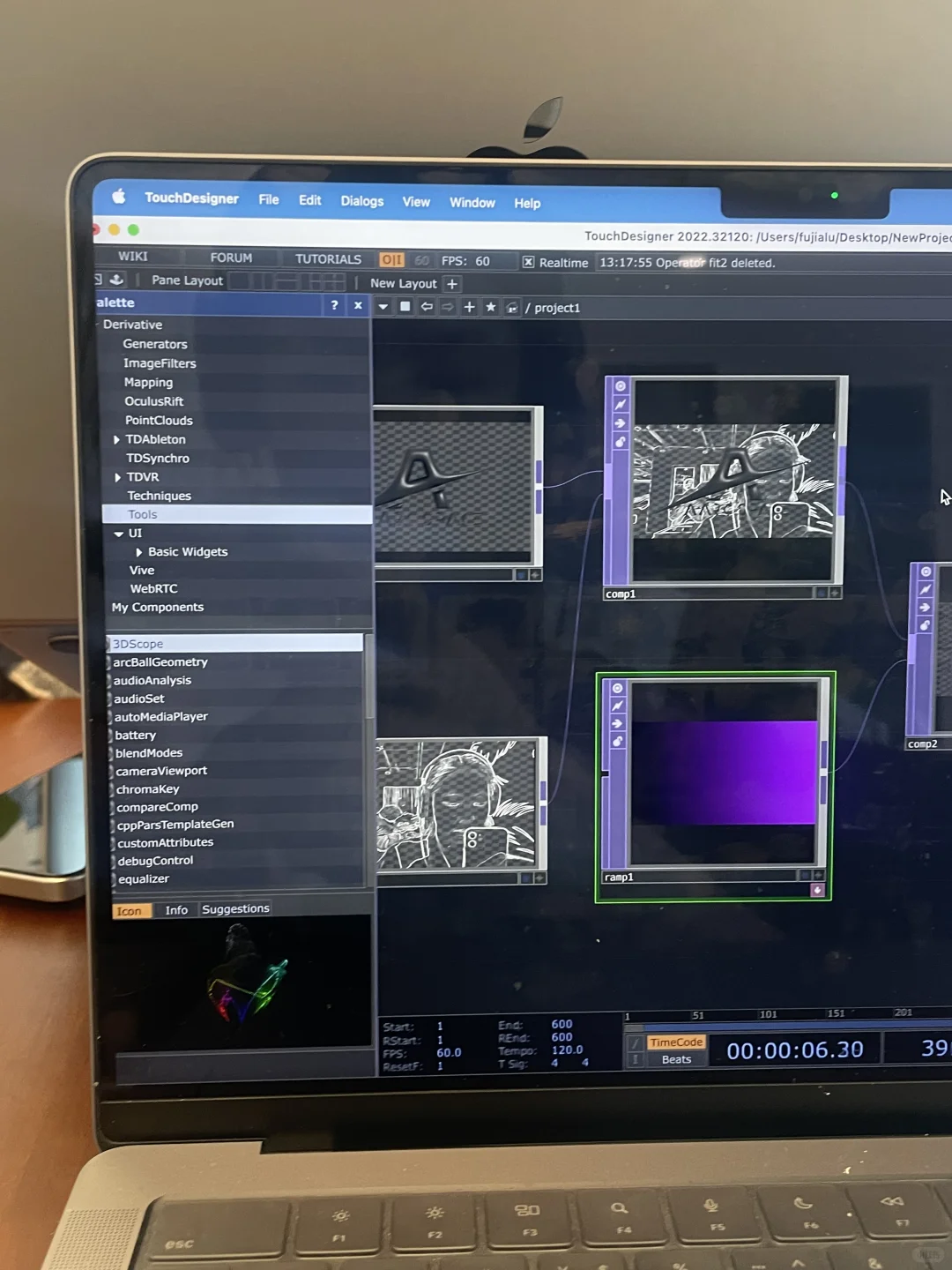Toggle bypass flag on comp1

[621, 423]
